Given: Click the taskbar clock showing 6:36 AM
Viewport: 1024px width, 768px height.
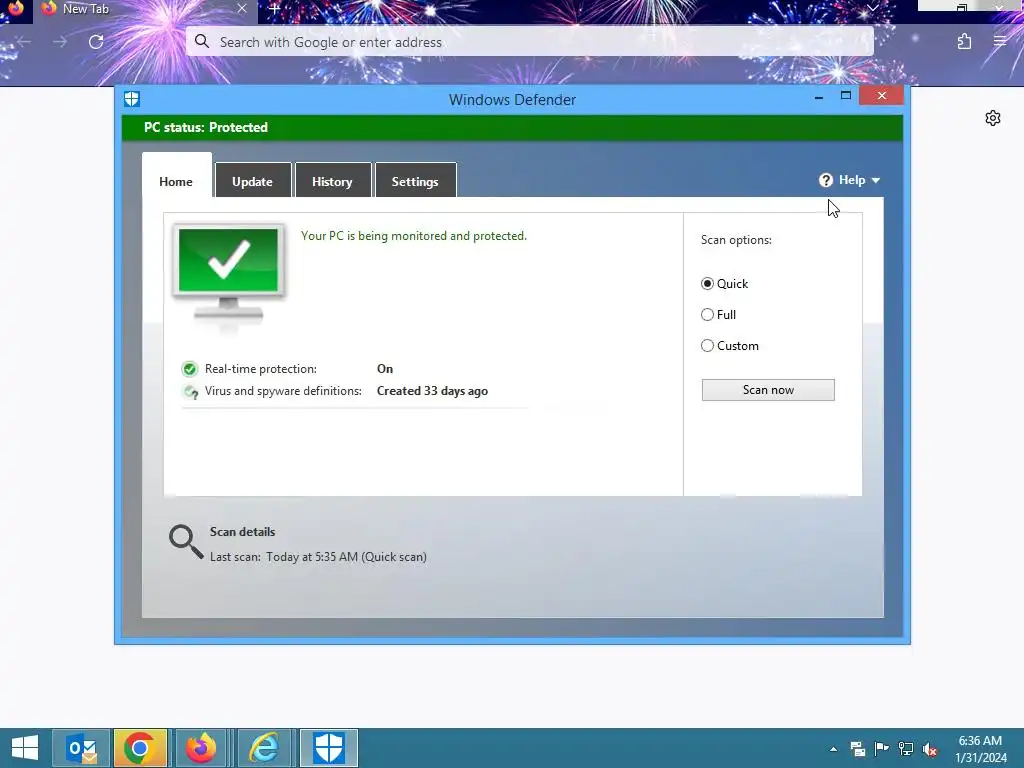Looking at the screenshot, I should click(x=980, y=749).
